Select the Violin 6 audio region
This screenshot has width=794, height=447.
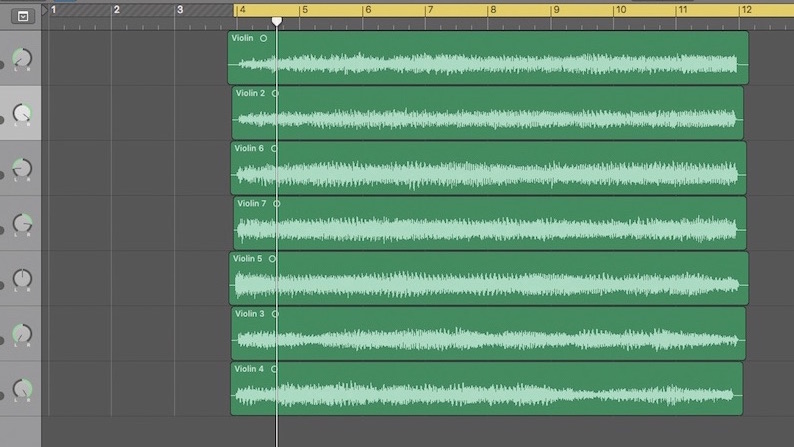(x=488, y=168)
